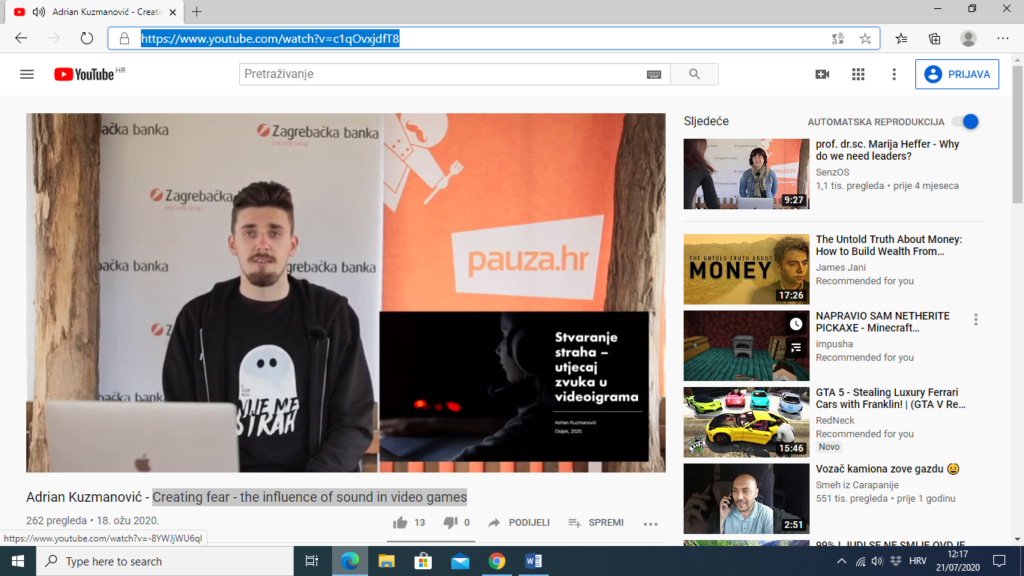
Task: Open the GTA 5 Ferrari video thumbnail
Action: tap(746, 422)
